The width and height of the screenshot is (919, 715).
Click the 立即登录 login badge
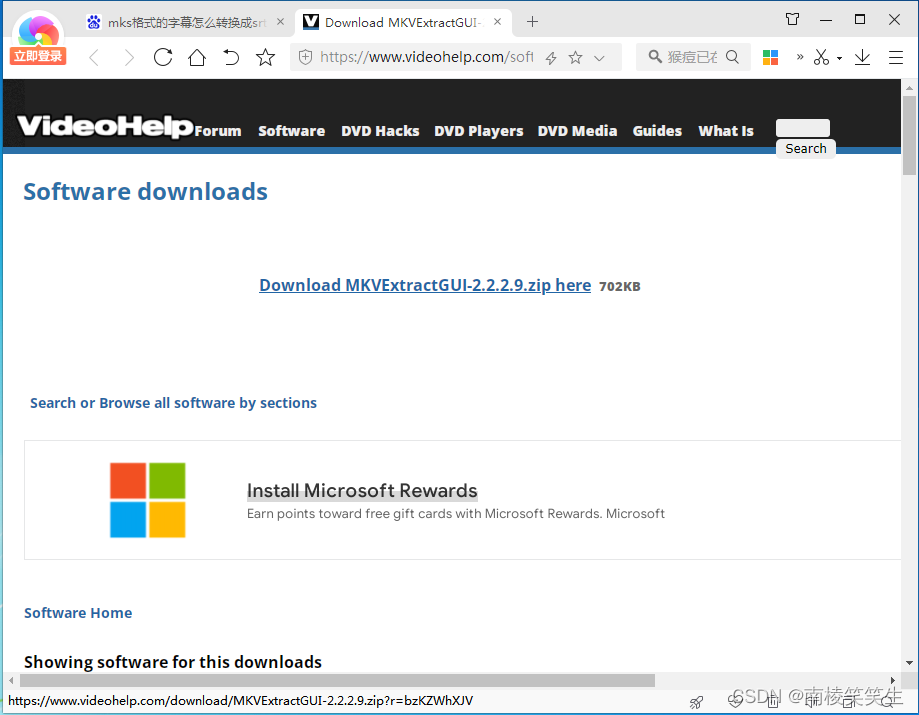[38, 56]
